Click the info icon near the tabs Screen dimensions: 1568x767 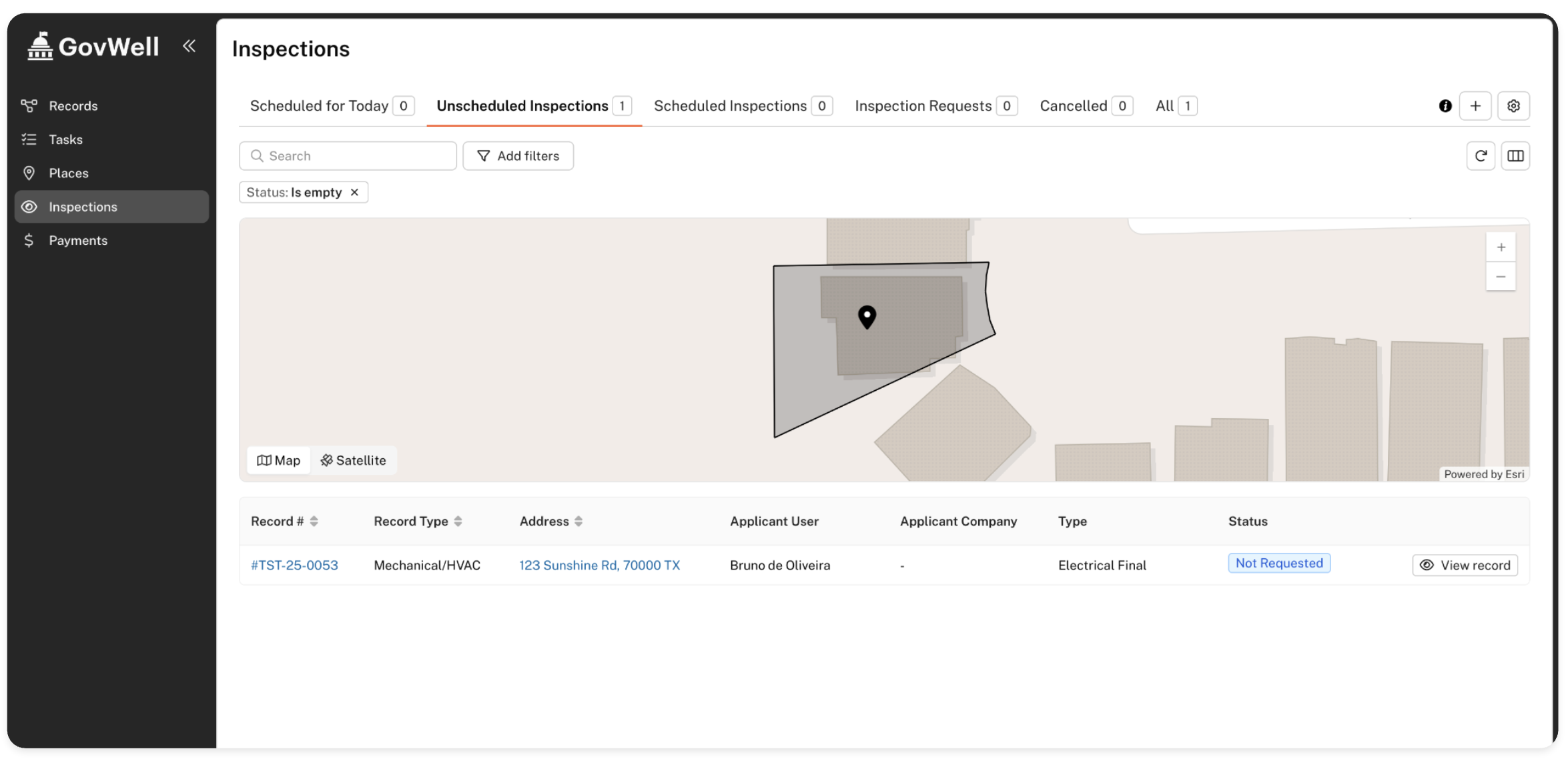coord(1445,106)
